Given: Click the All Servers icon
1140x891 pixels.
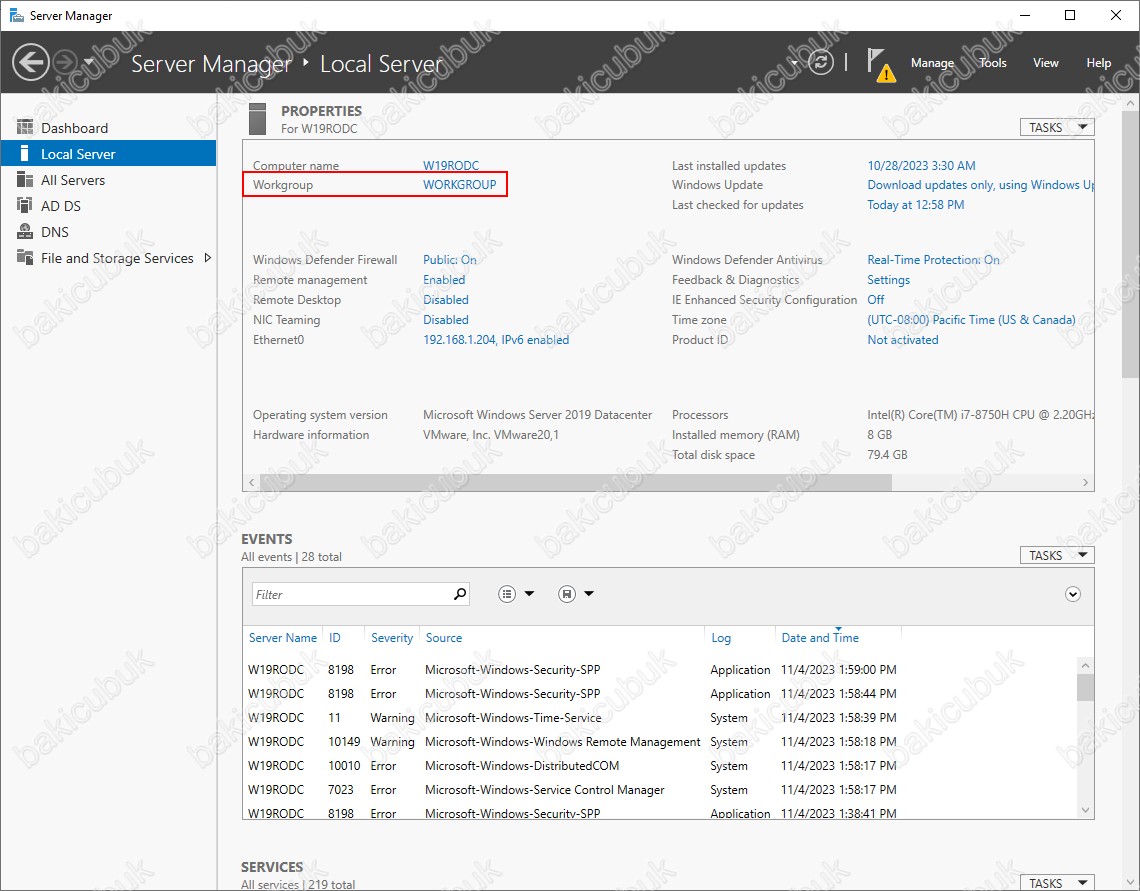Looking at the screenshot, I should pyautogui.click(x=25, y=180).
